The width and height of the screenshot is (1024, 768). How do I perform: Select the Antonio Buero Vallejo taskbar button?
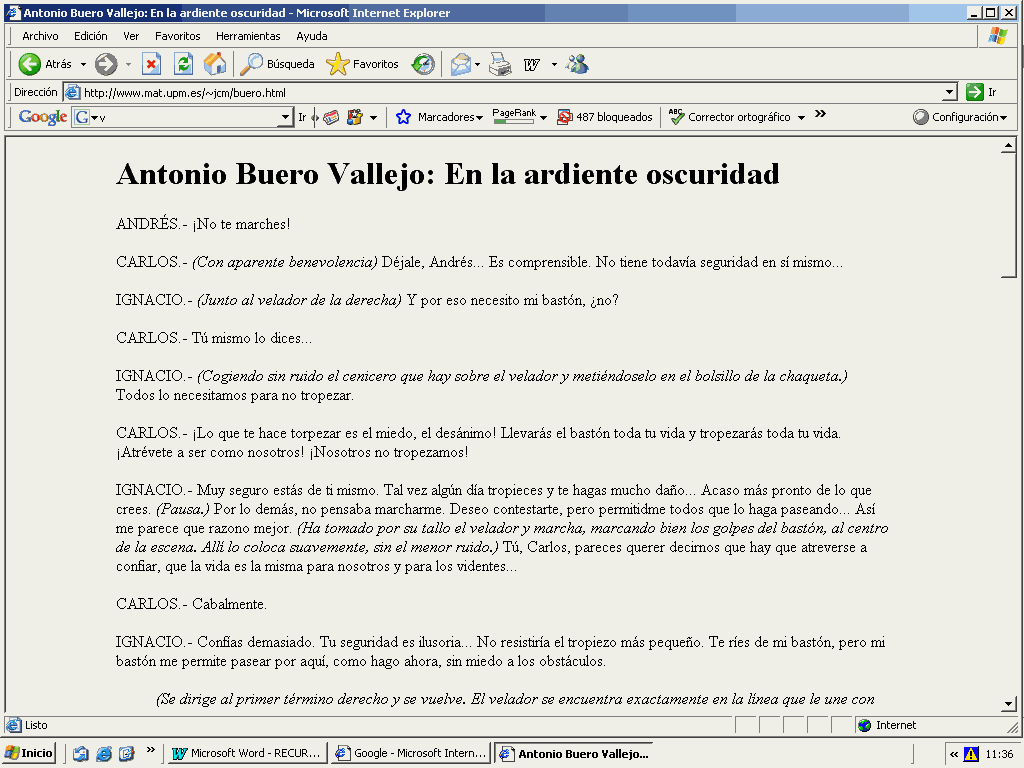(573, 753)
